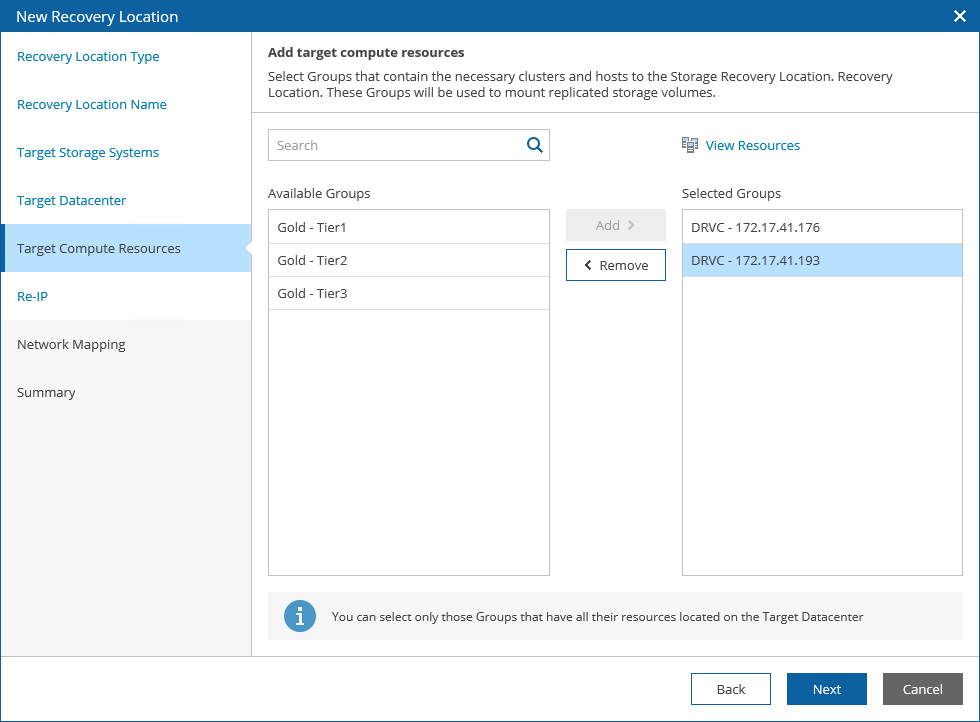The width and height of the screenshot is (980, 722).
Task: Type in the Search groups field
Action: [396, 145]
